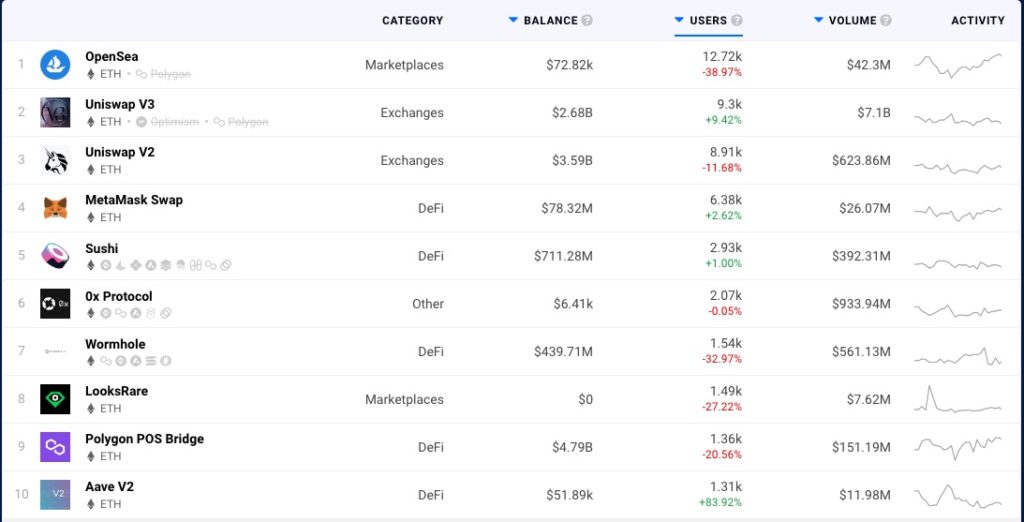This screenshot has height=522, width=1024.
Task: Click the $151.19M volume value
Action: [861, 447]
